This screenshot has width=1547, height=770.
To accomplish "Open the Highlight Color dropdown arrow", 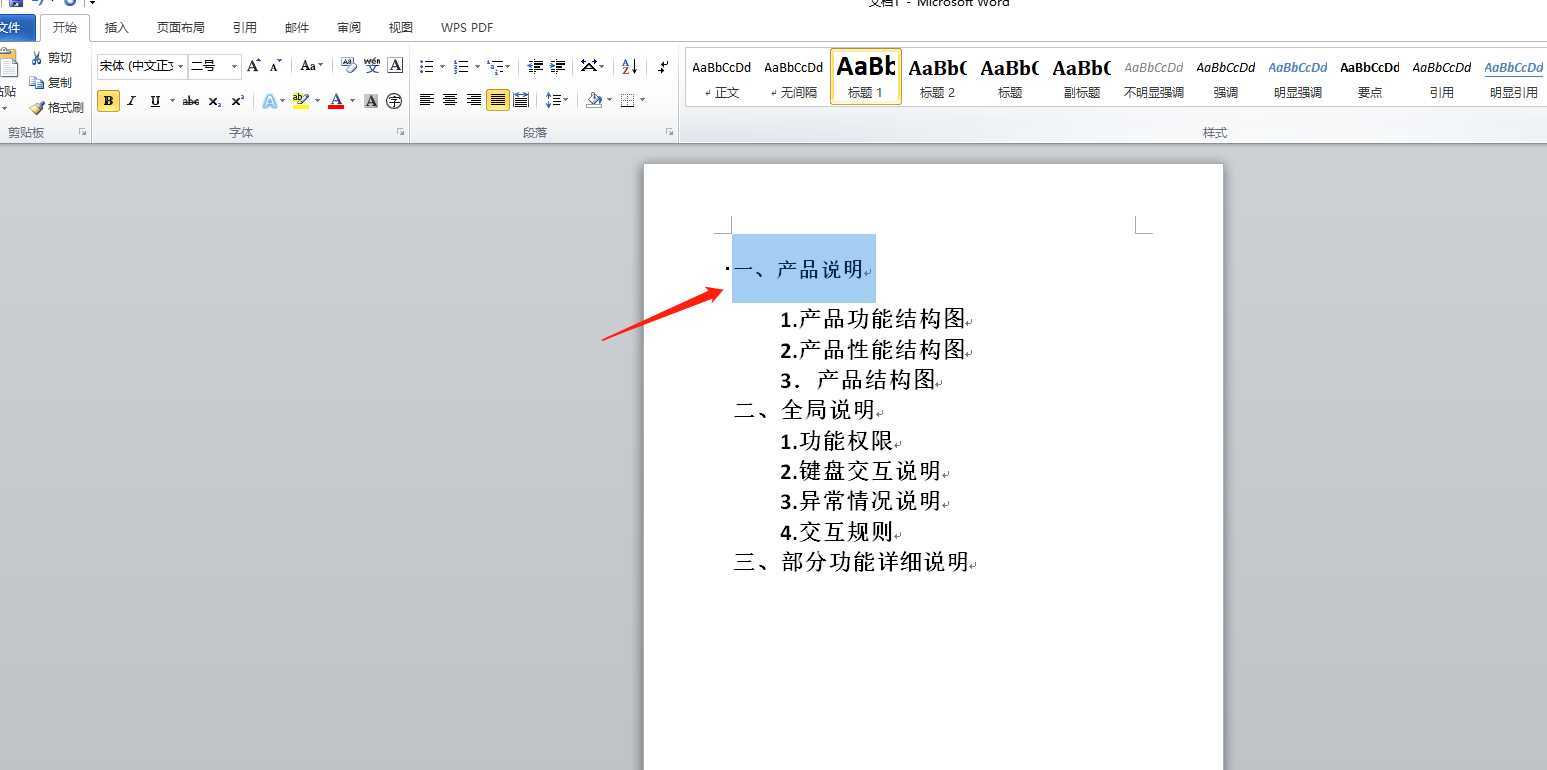I will [x=317, y=101].
